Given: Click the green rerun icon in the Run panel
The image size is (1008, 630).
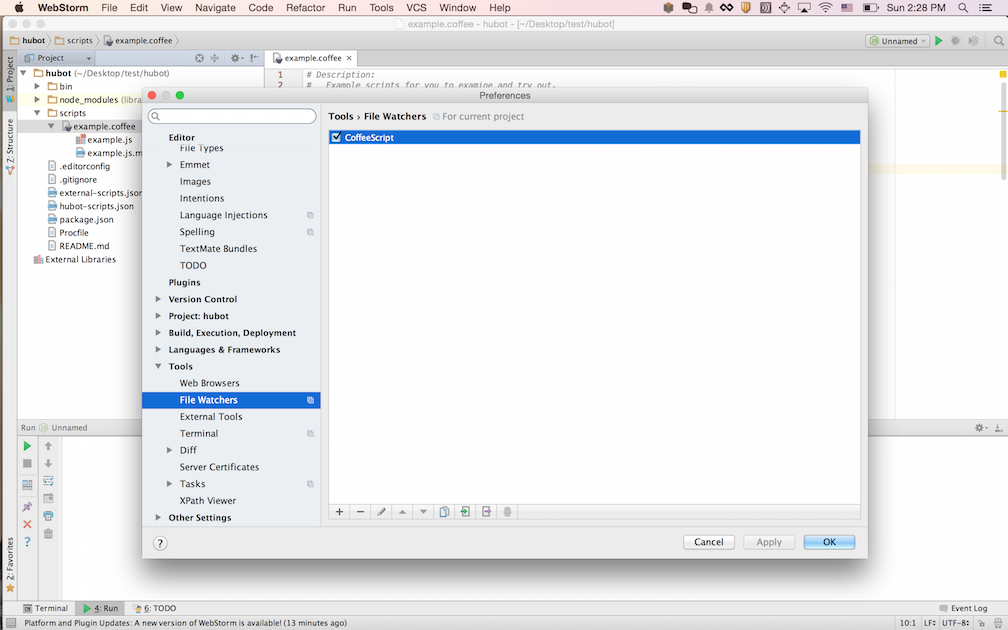Looking at the screenshot, I should click(x=27, y=446).
